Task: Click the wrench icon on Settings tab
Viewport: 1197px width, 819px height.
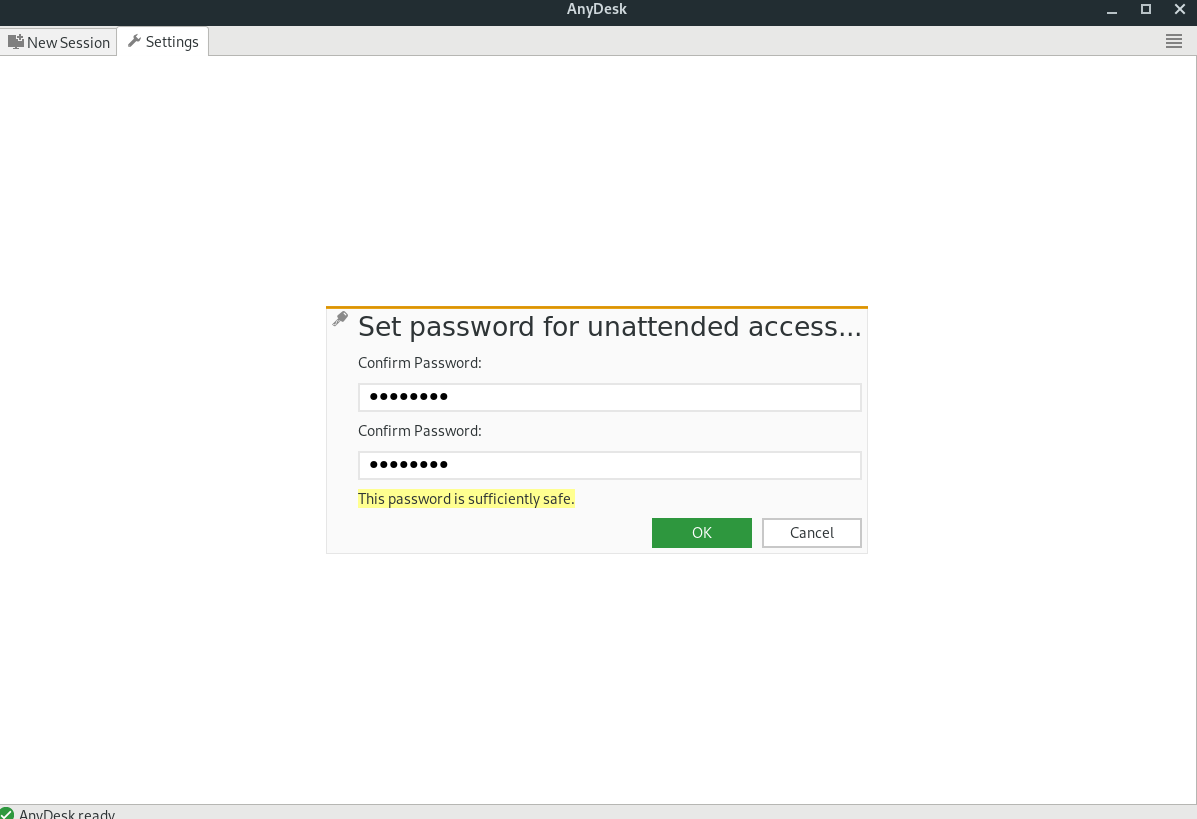Action: point(134,40)
